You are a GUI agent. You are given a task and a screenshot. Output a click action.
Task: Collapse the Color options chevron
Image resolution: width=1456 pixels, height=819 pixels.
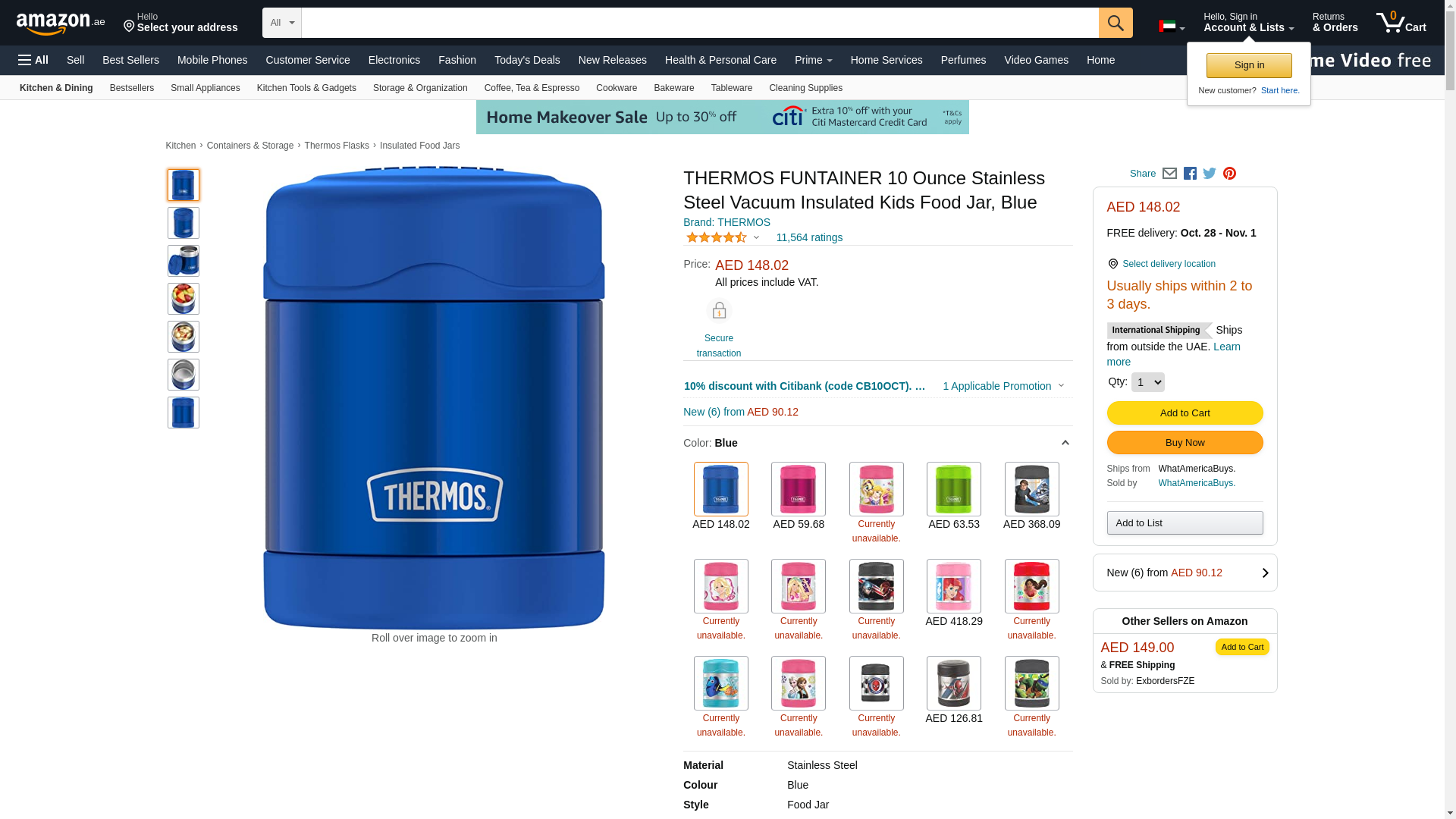pyautogui.click(x=1065, y=443)
